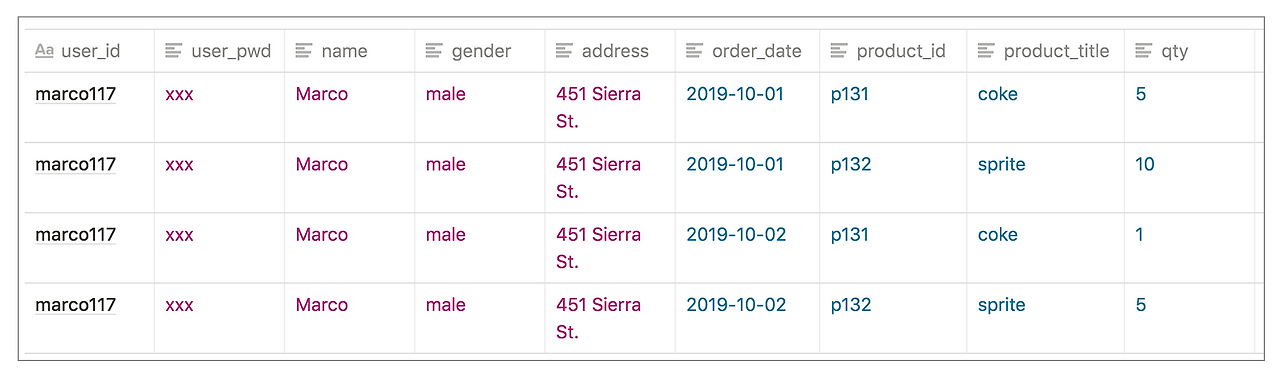Image resolution: width=1280 pixels, height=380 pixels.
Task: Open the product_title column header menu
Action: click(x=1045, y=51)
